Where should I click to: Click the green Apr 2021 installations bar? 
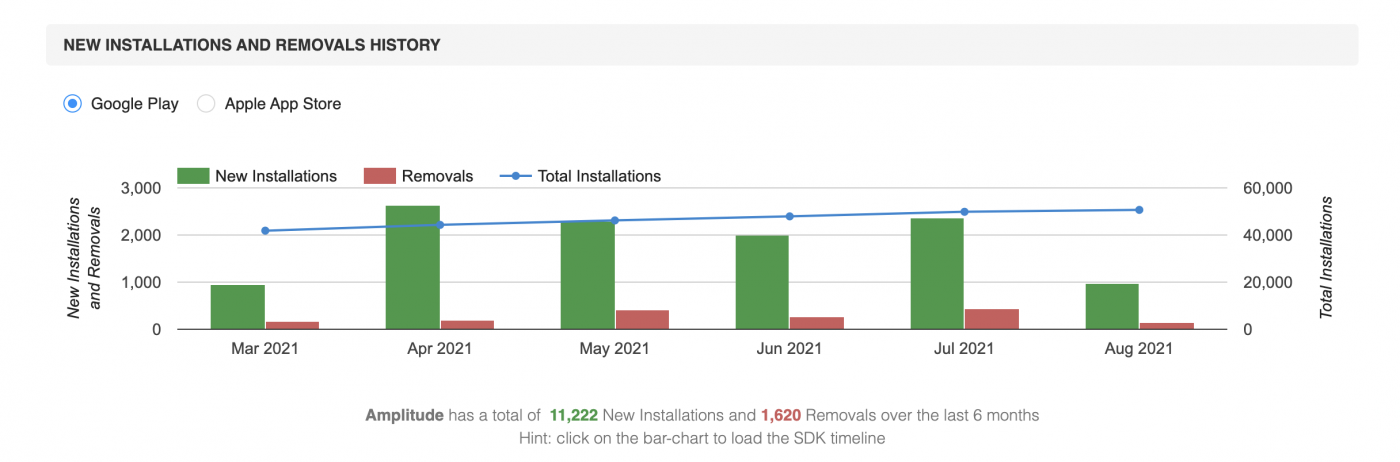click(x=413, y=267)
